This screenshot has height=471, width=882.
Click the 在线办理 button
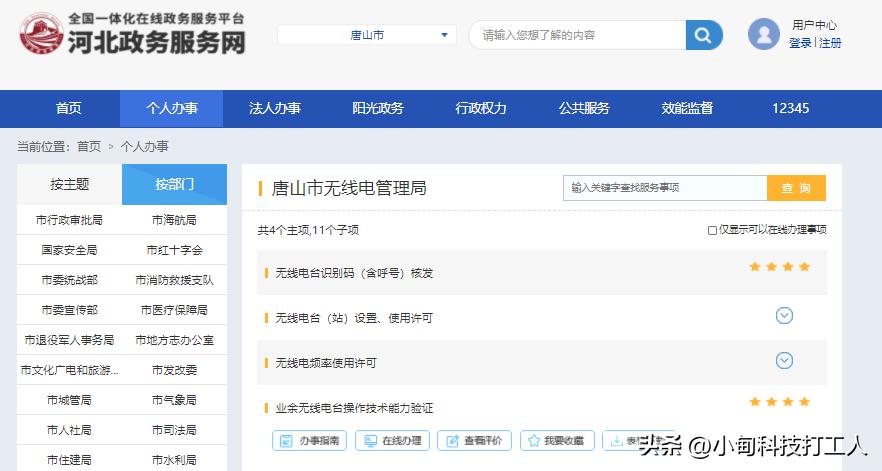pyautogui.click(x=393, y=441)
